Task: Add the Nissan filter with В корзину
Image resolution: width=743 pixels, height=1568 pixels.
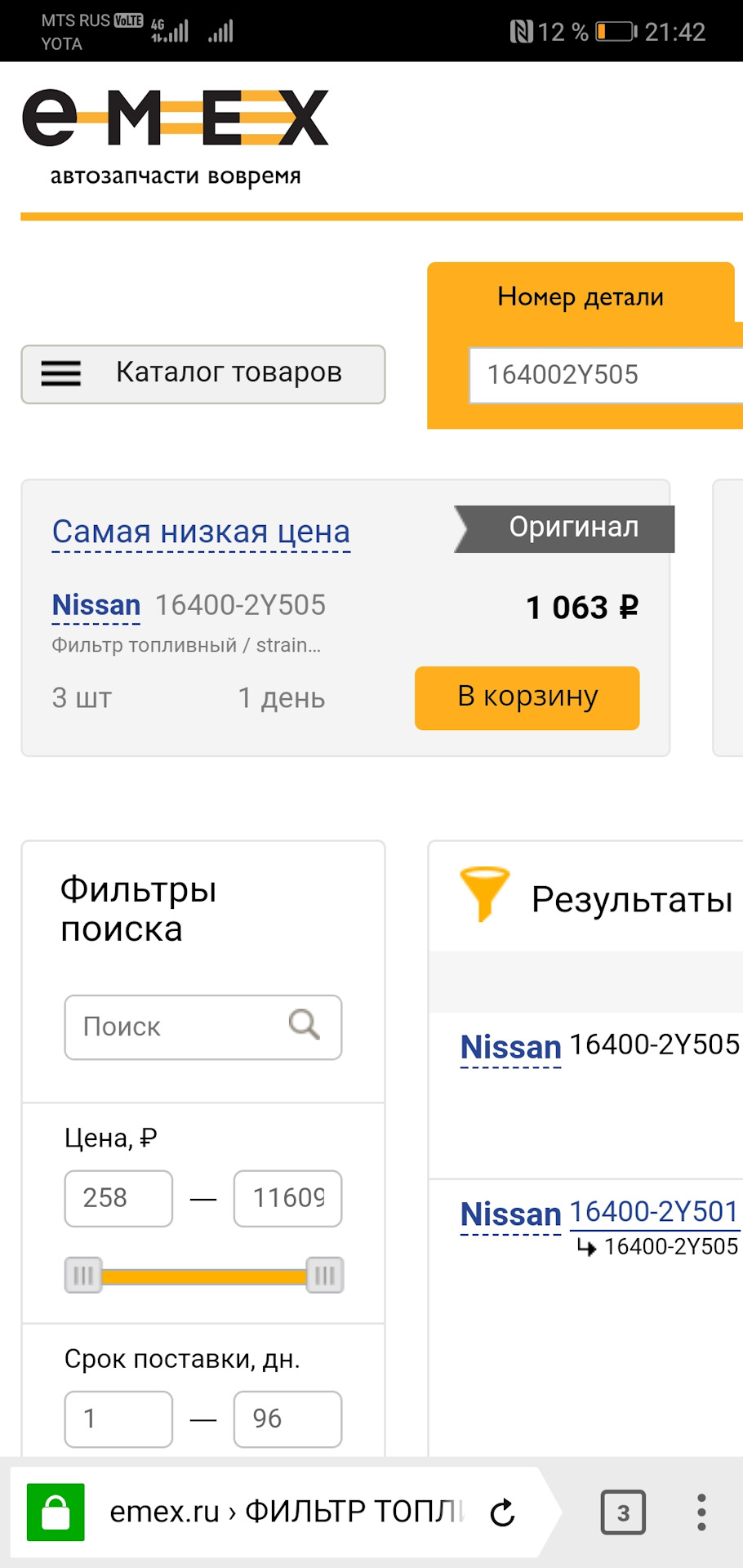Action: click(x=527, y=697)
